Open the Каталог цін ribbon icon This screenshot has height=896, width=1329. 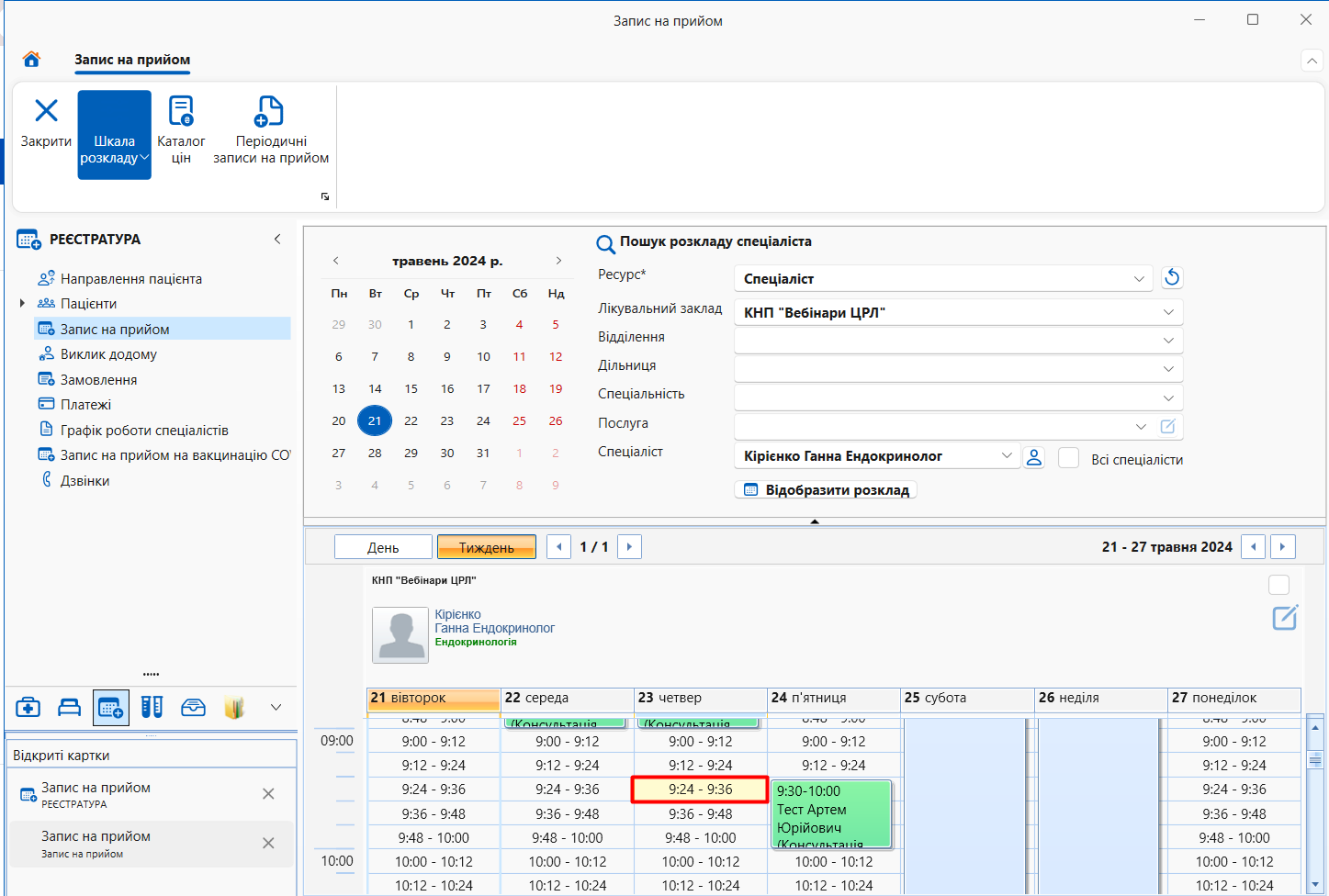pos(181,131)
